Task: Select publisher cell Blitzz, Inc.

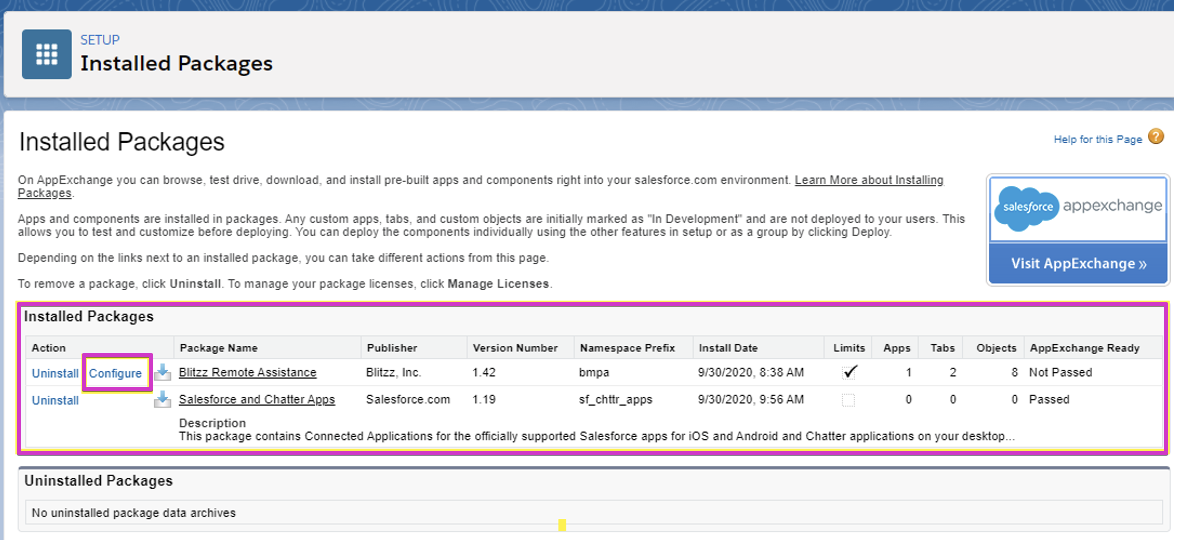Action: point(394,373)
